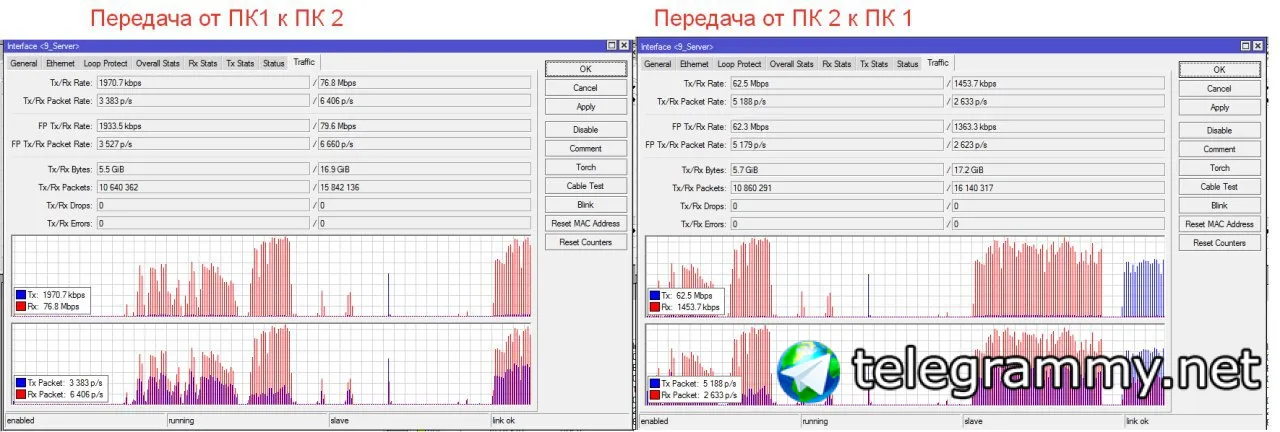Viewport: 1280px width, 432px height.
Task: Open Overall Stats tab in right window
Action: point(792,64)
